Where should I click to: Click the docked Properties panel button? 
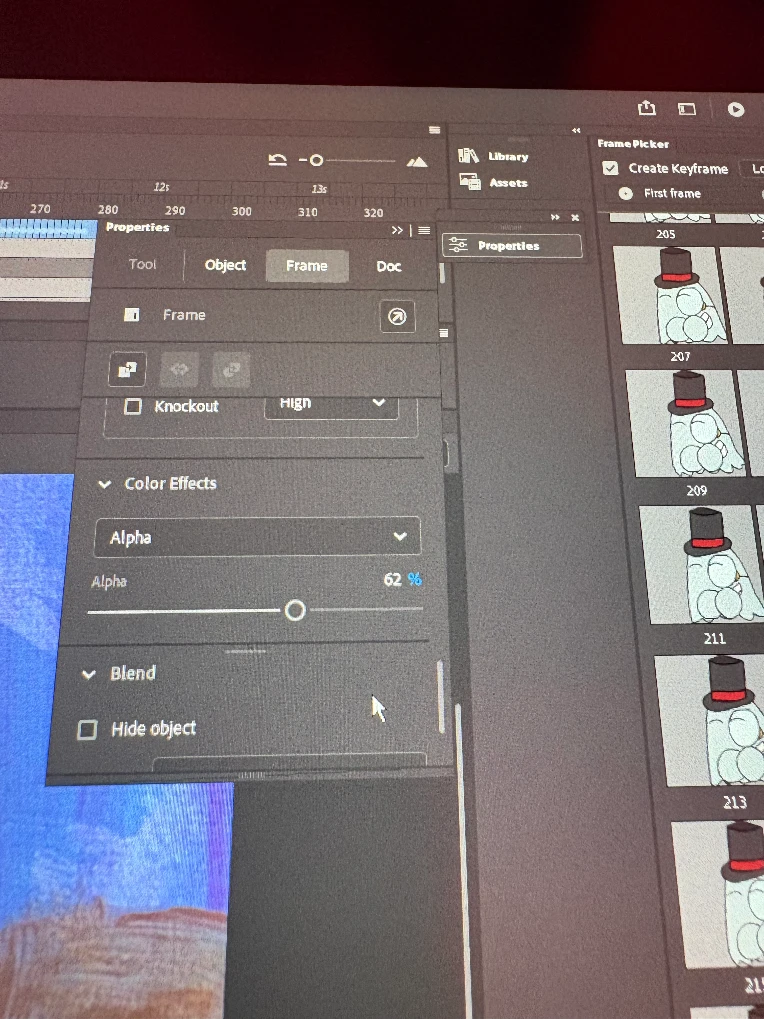512,246
